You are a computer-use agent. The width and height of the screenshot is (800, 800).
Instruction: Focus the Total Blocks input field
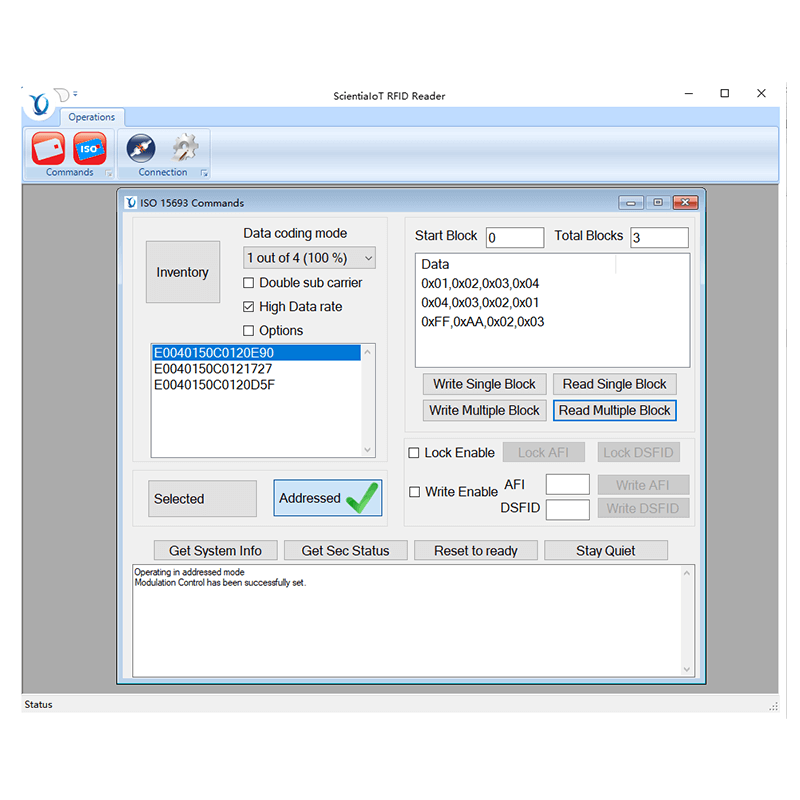[659, 238]
